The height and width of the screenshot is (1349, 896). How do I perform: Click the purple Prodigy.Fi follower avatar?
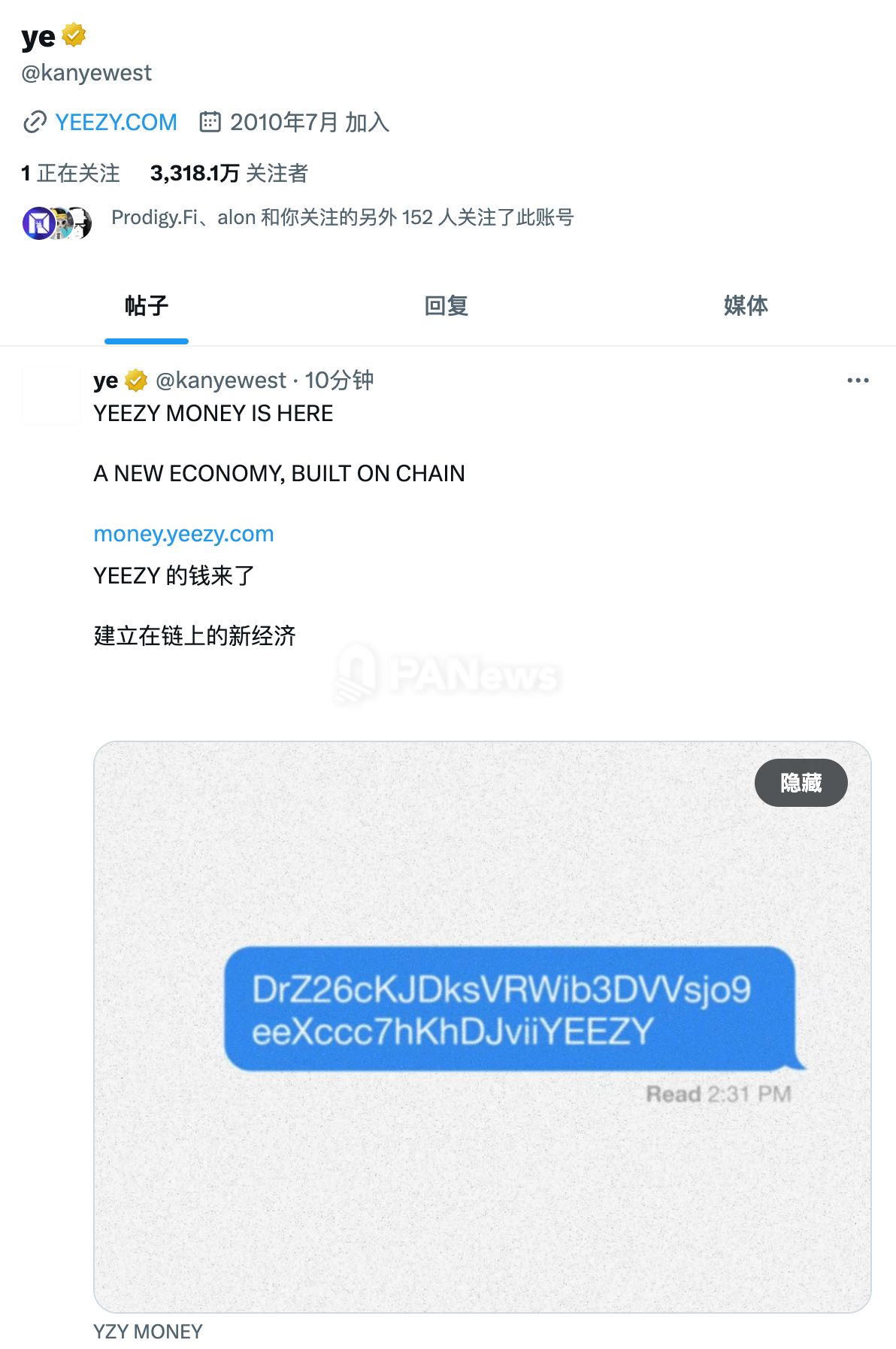click(38, 223)
